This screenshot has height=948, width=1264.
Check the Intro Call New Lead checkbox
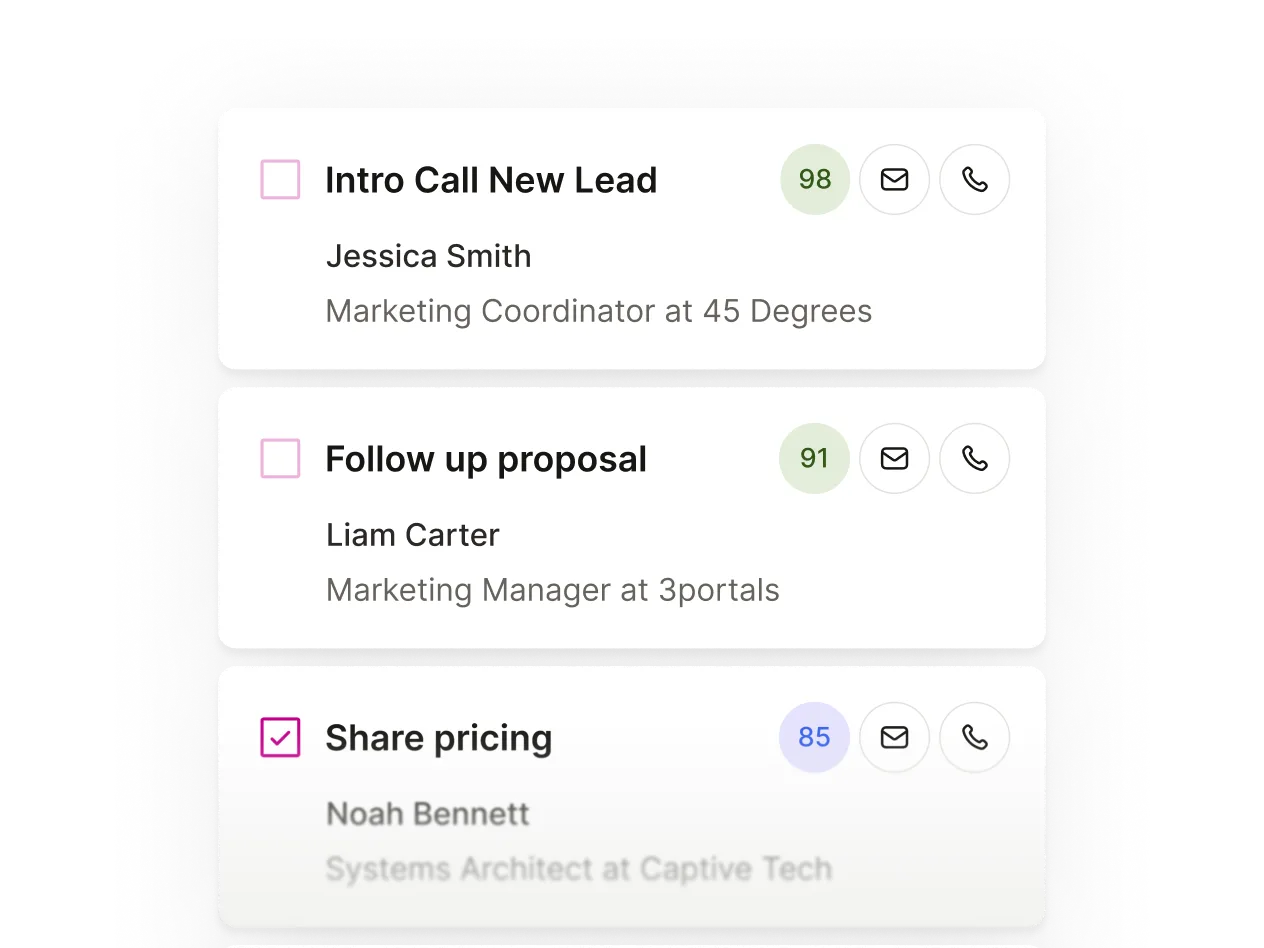(x=280, y=179)
